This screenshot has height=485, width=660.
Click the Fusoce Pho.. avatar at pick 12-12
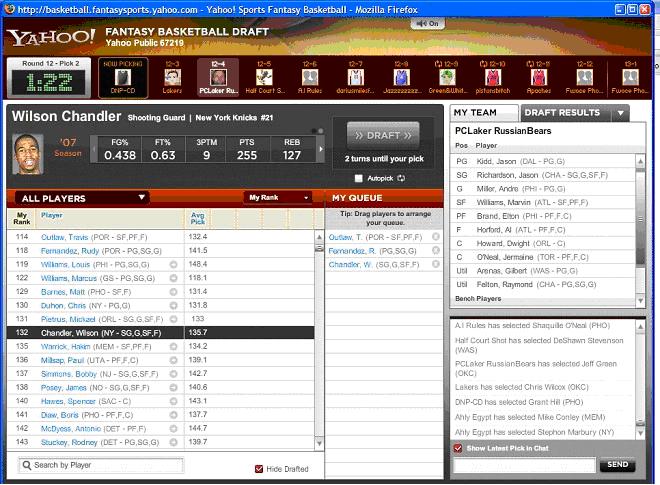click(x=585, y=77)
